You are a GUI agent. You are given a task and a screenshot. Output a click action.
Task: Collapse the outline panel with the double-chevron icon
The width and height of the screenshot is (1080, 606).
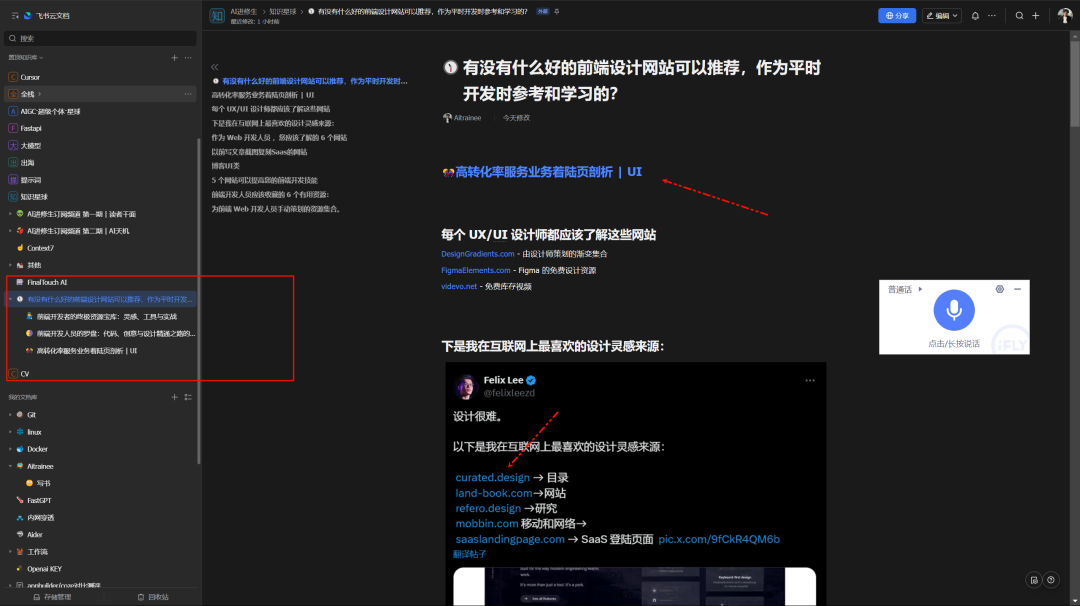point(215,67)
